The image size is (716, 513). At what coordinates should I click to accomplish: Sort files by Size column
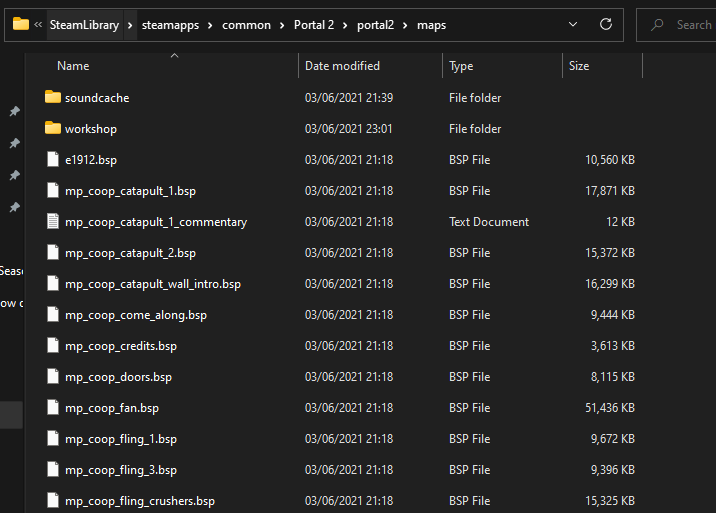579,66
